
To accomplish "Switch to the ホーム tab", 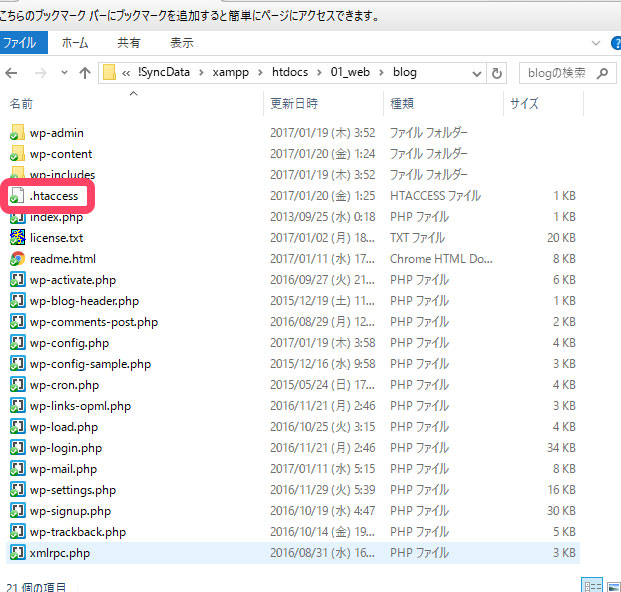I will [75, 42].
